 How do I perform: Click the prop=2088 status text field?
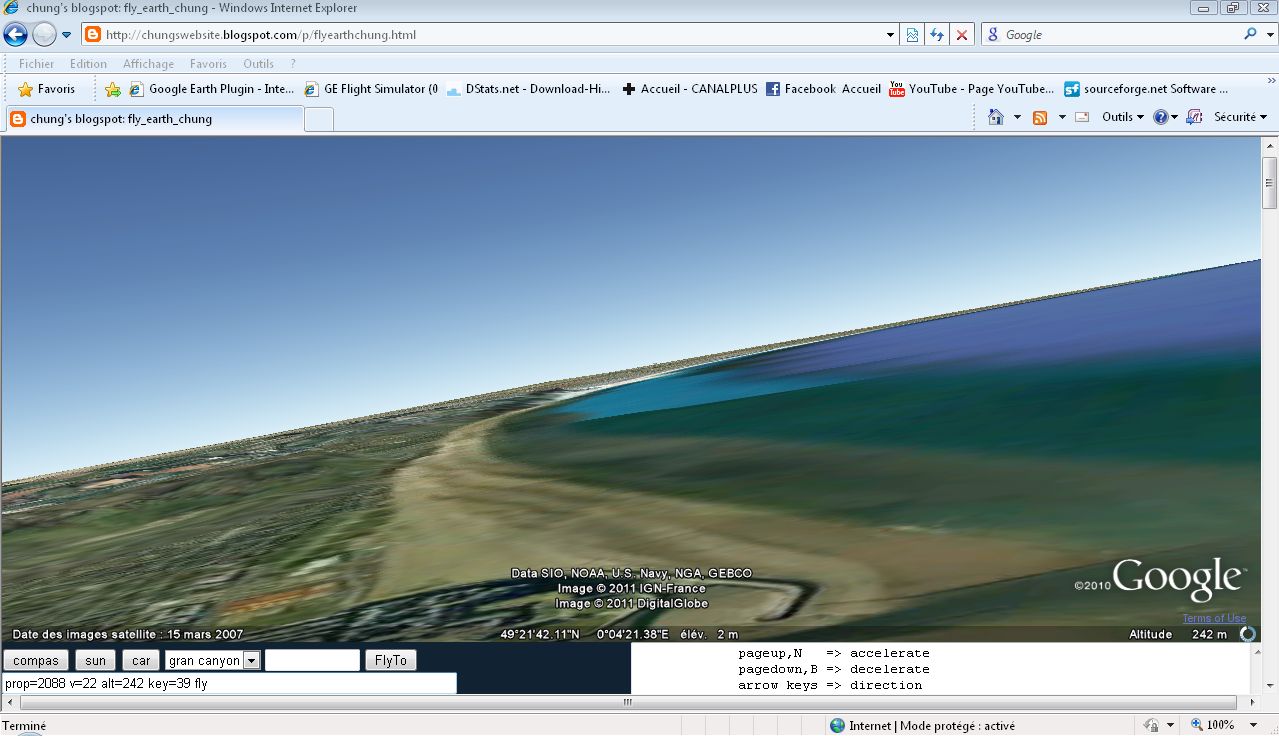230,684
